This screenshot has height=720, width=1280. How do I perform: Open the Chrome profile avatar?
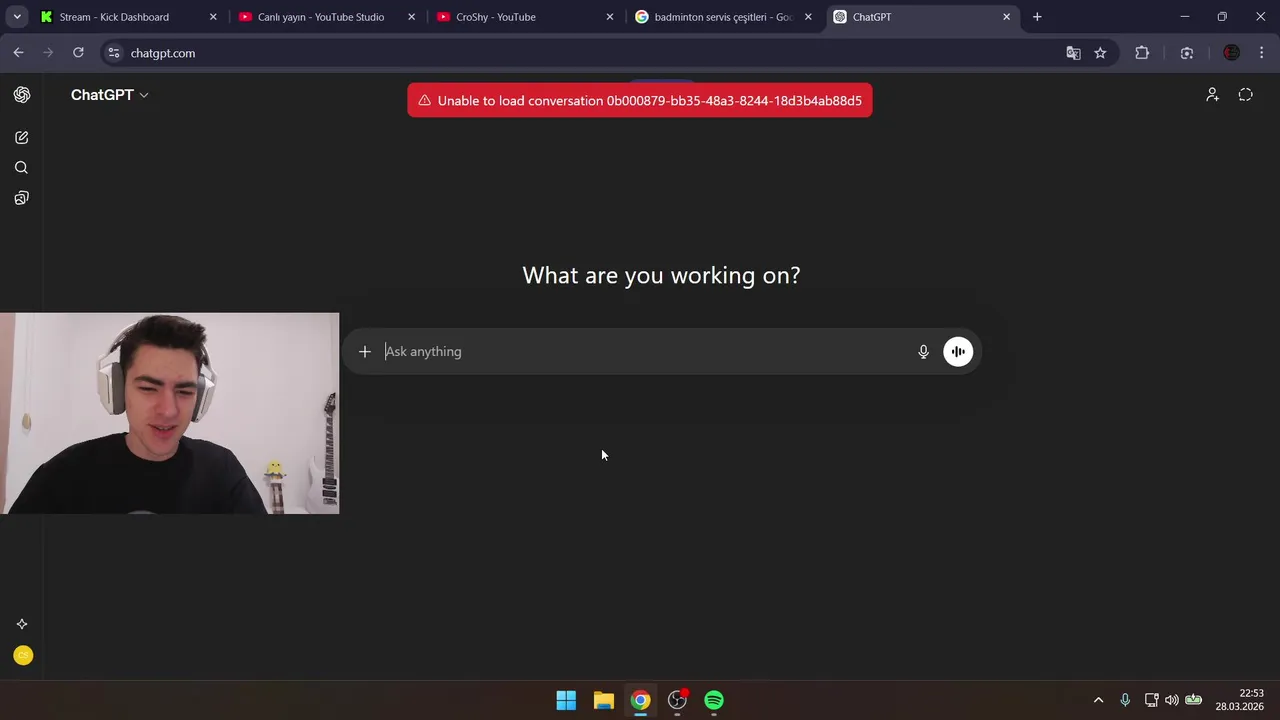click(1232, 53)
